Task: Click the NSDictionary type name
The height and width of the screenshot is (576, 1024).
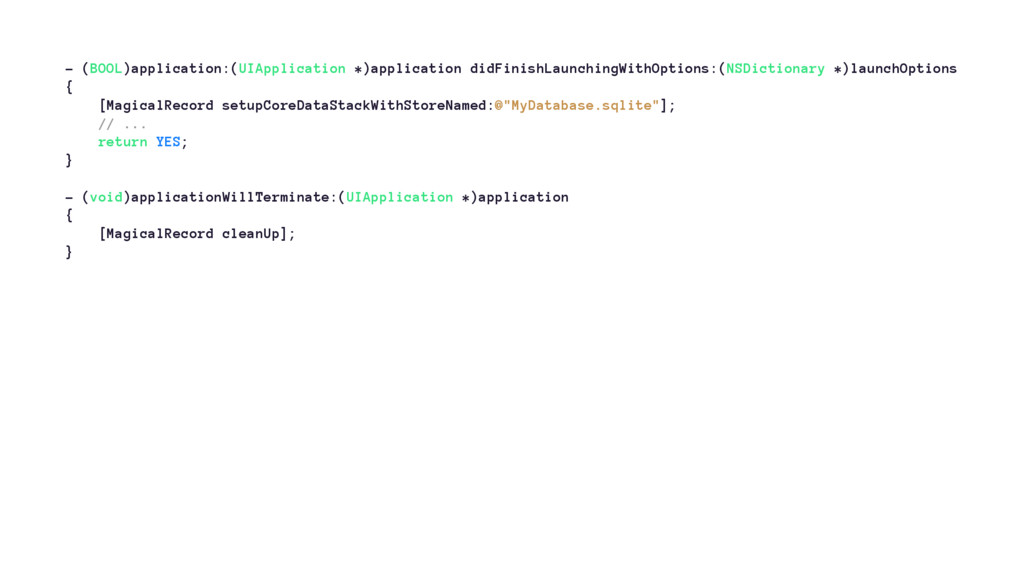Action: click(775, 69)
